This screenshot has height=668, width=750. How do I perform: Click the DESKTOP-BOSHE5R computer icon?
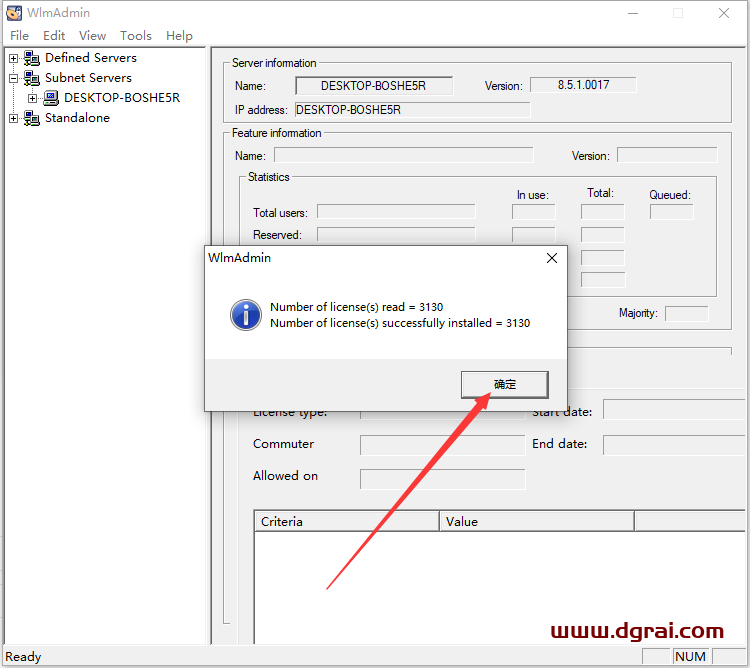(x=51, y=98)
